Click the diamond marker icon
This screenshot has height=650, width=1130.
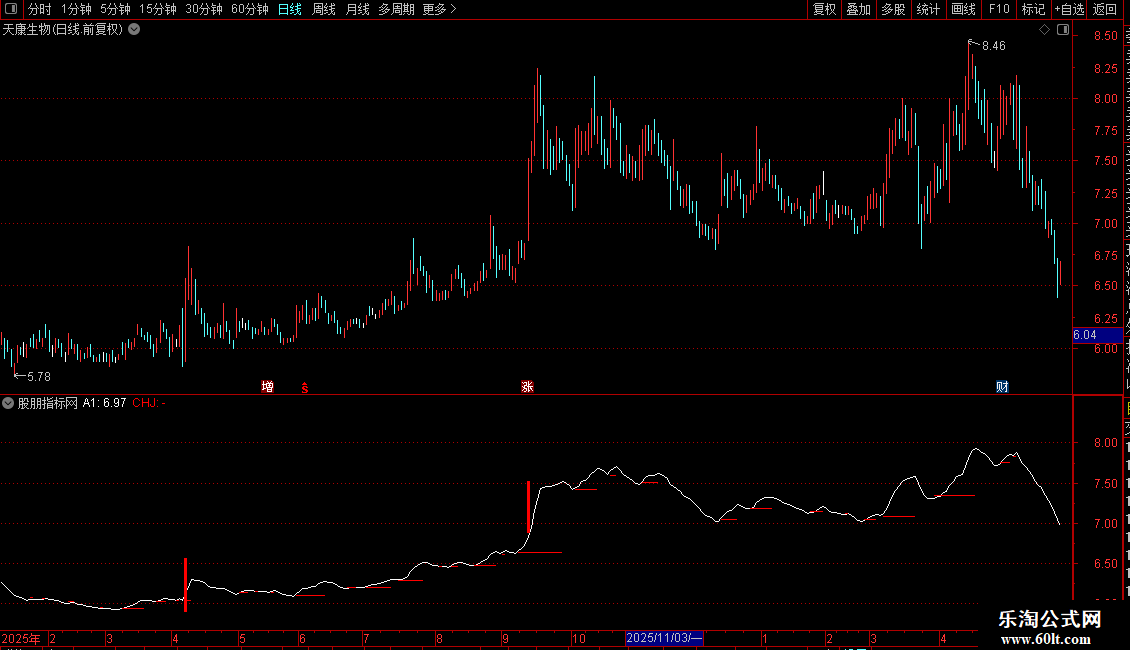tap(1044, 30)
